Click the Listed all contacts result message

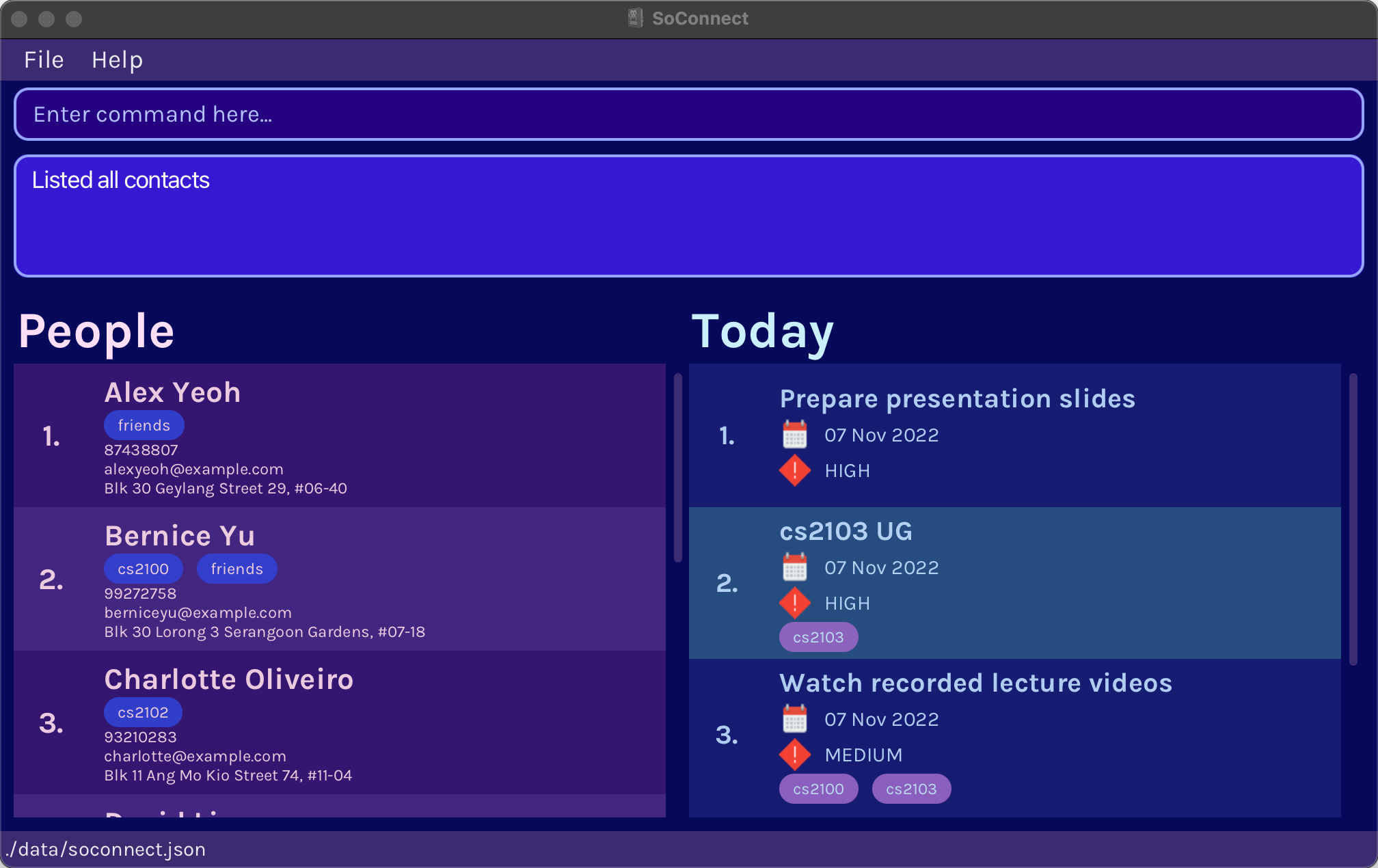click(120, 180)
